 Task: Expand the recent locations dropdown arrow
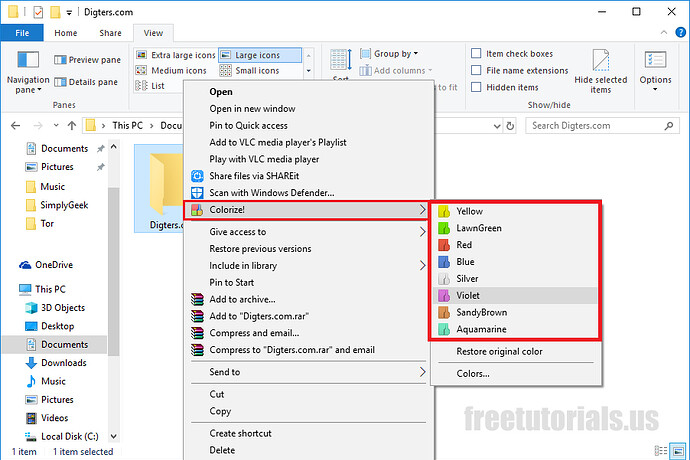pyautogui.click(x=56, y=126)
